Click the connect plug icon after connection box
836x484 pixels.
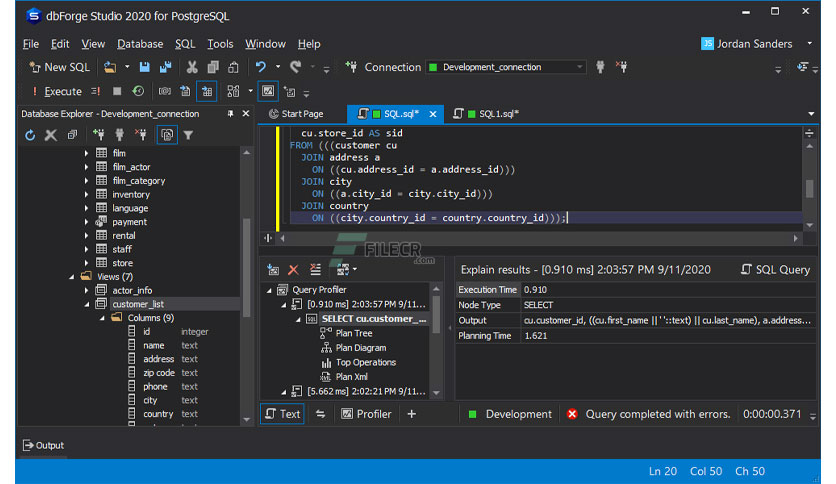[x=600, y=67]
